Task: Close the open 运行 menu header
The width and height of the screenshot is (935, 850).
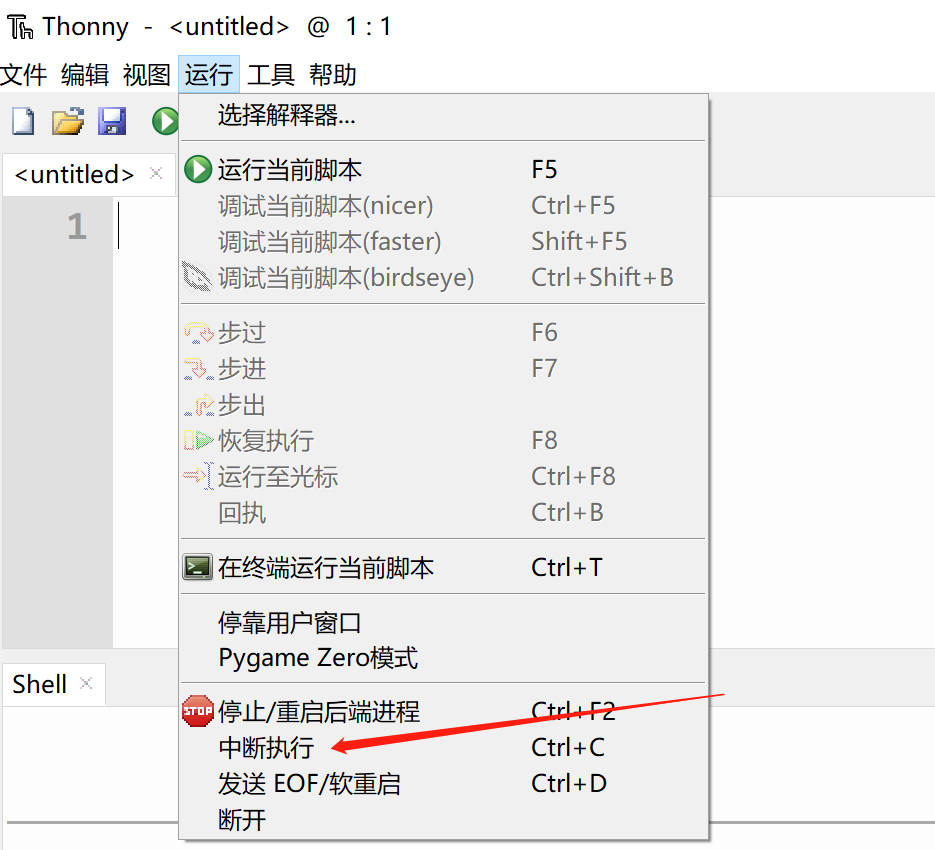Action: pyautogui.click(x=209, y=75)
